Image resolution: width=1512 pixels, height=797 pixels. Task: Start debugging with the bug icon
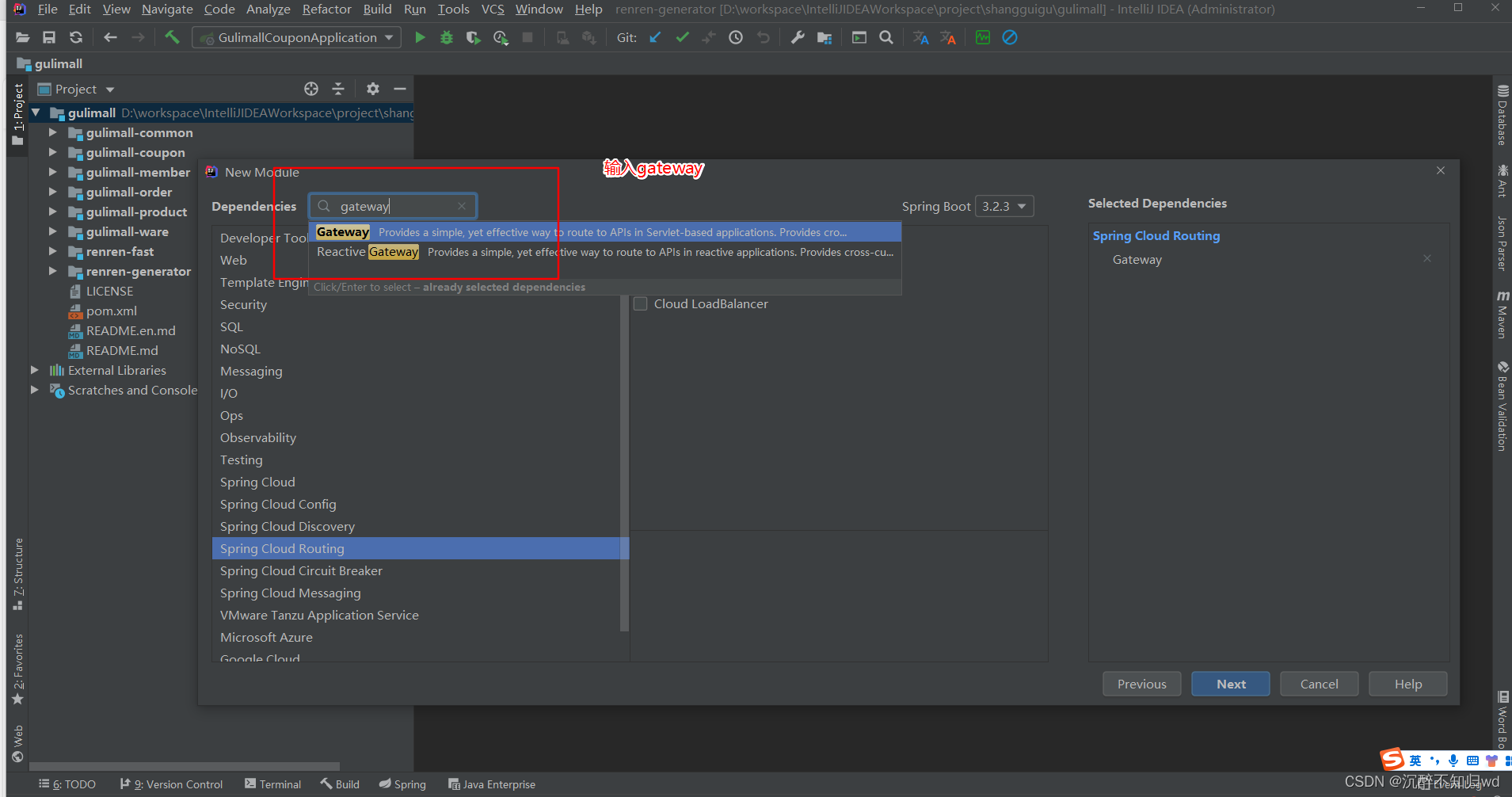pos(447,37)
